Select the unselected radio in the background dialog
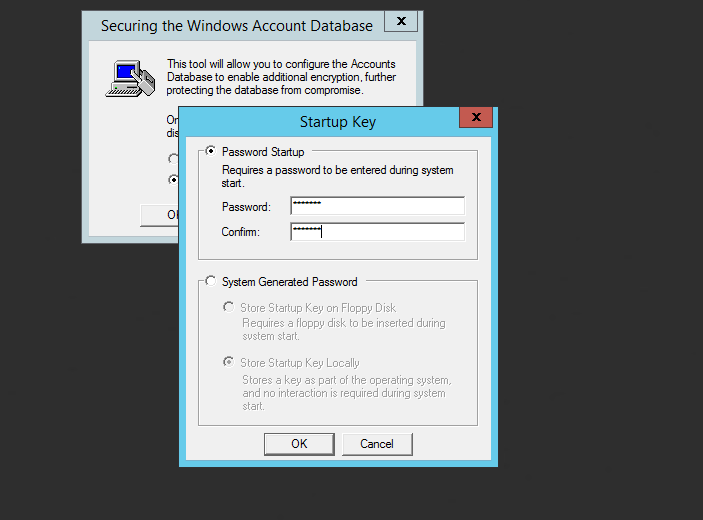This screenshot has width=703, height=520. pyautogui.click(x=173, y=159)
